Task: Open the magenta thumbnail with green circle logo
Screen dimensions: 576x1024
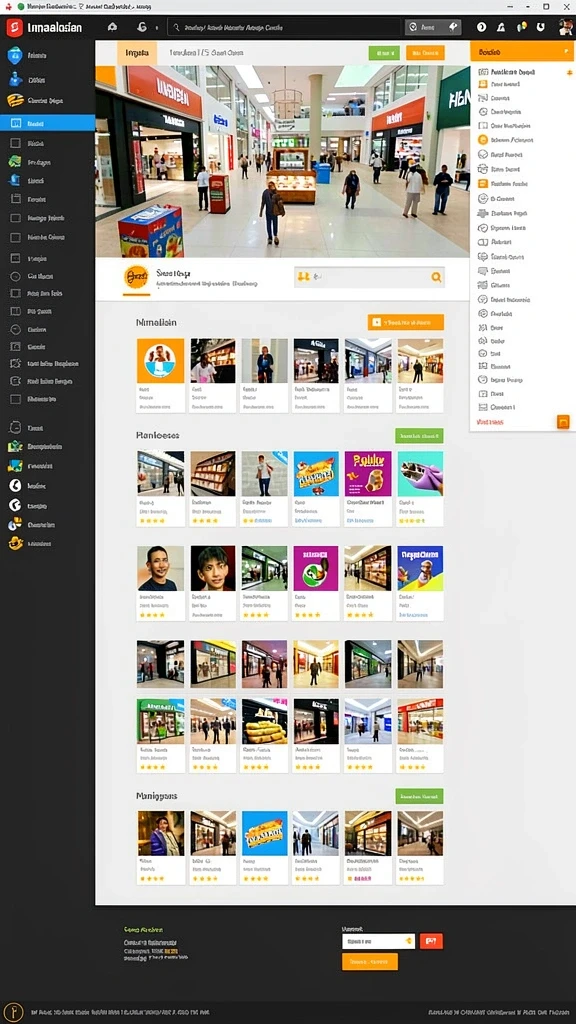Action: [316, 568]
